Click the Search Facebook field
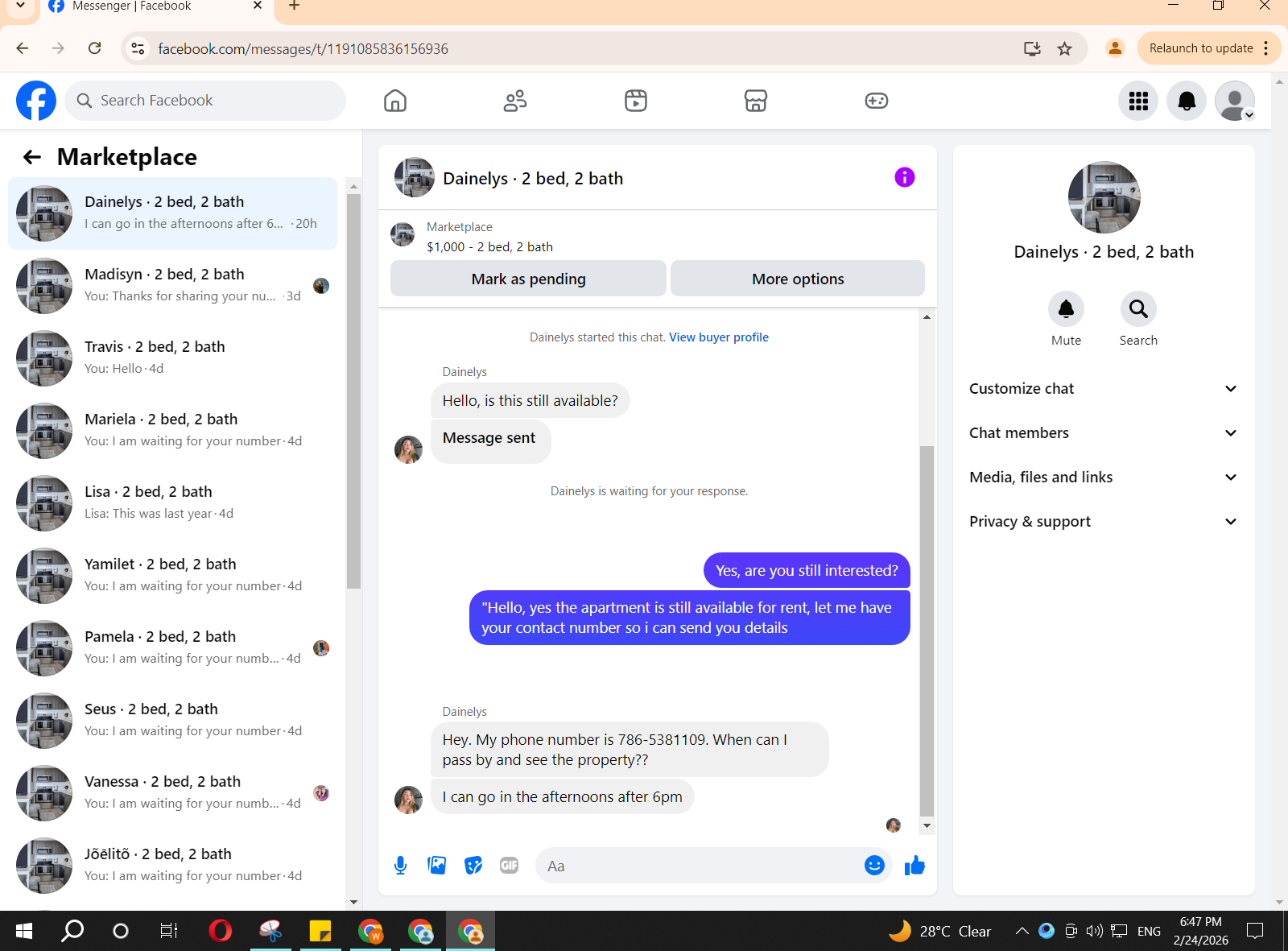The height and width of the screenshot is (951, 1288). (x=205, y=101)
